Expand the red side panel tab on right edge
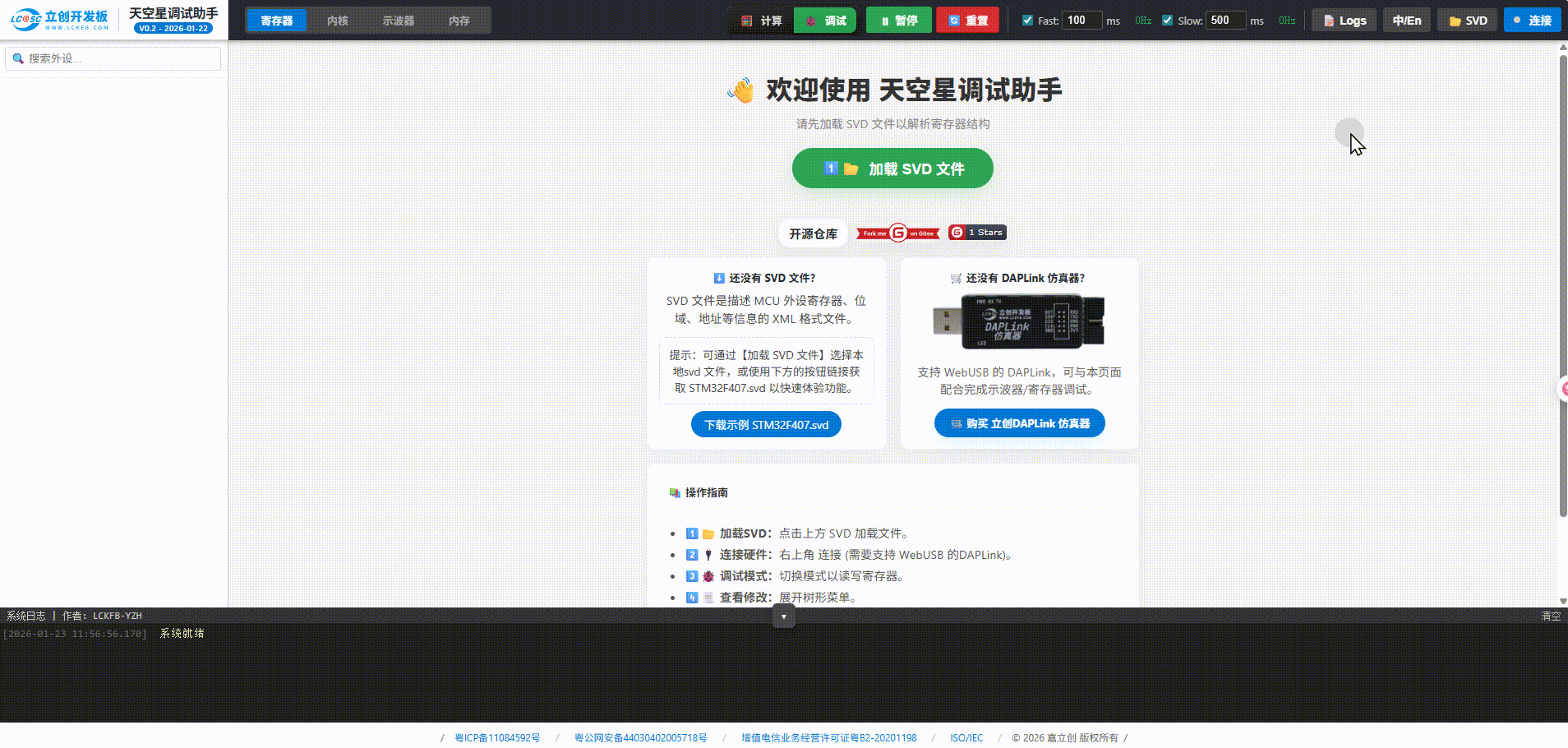This screenshot has width=1568, height=748. [1562, 390]
